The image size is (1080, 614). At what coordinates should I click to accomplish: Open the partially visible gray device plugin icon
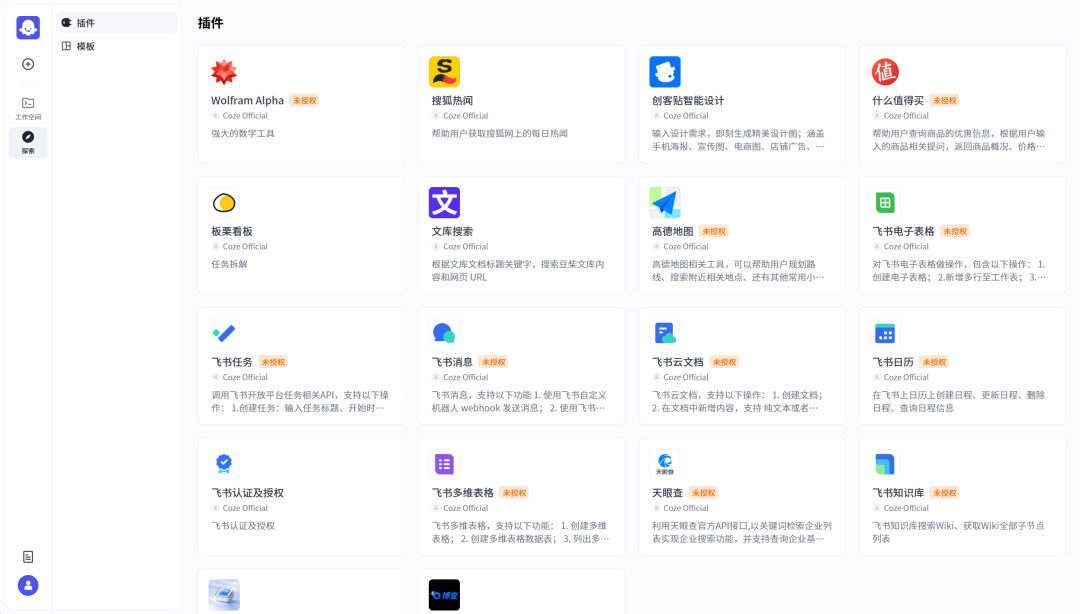coord(224,595)
